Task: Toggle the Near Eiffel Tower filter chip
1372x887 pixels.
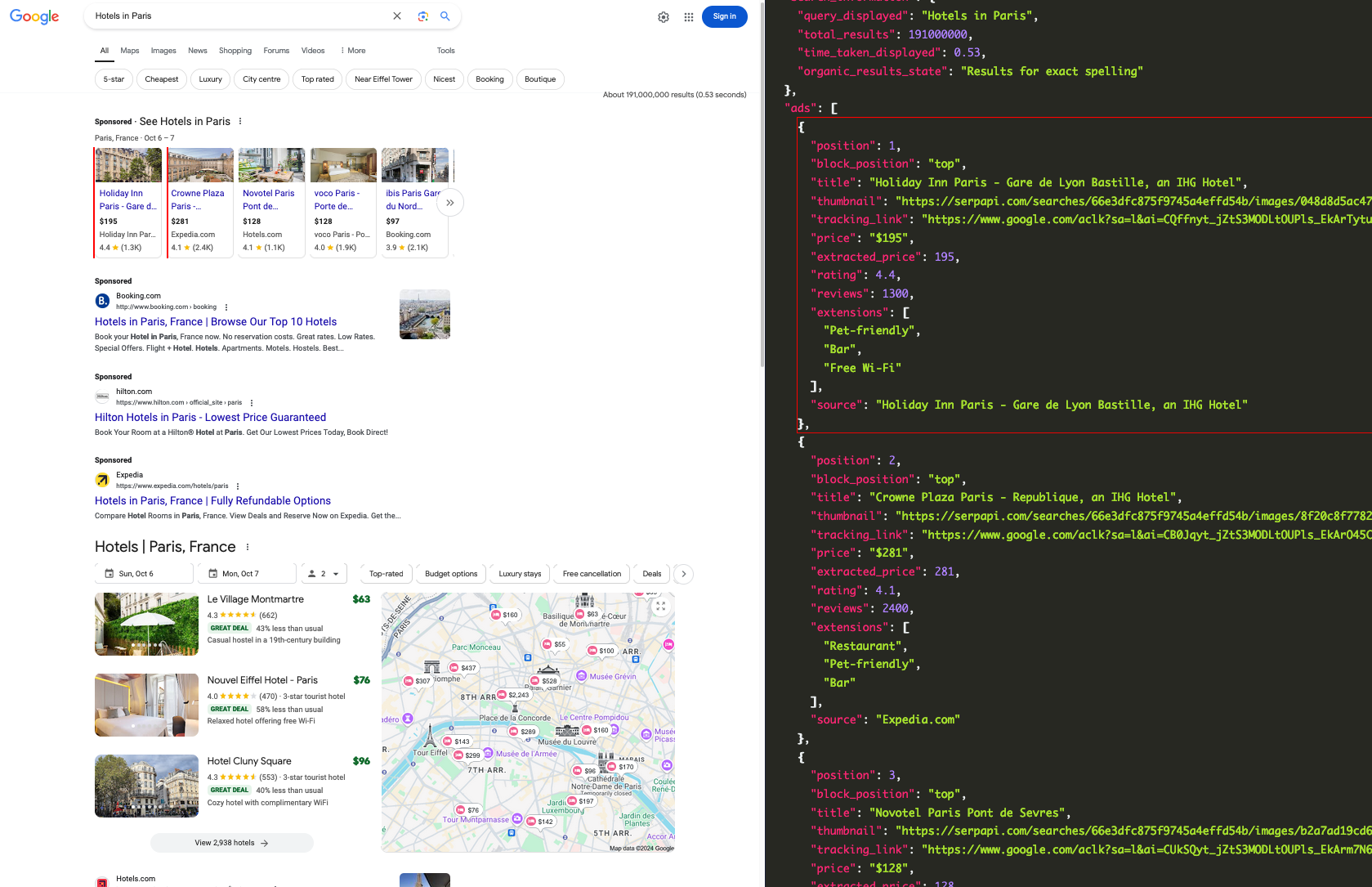Action: point(384,79)
